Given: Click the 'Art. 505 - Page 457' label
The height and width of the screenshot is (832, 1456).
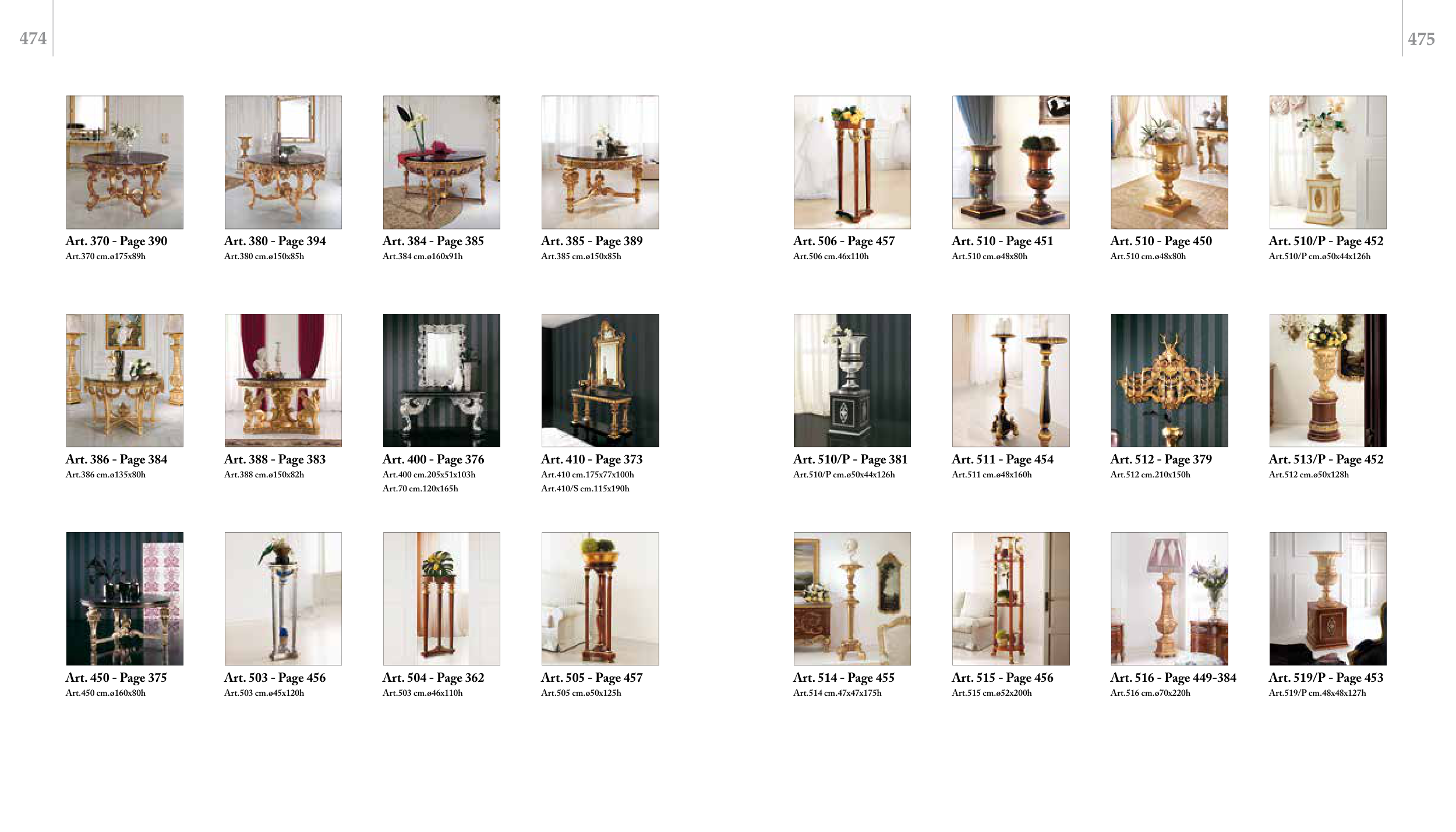Looking at the screenshot, I should [x=592, y=678].
